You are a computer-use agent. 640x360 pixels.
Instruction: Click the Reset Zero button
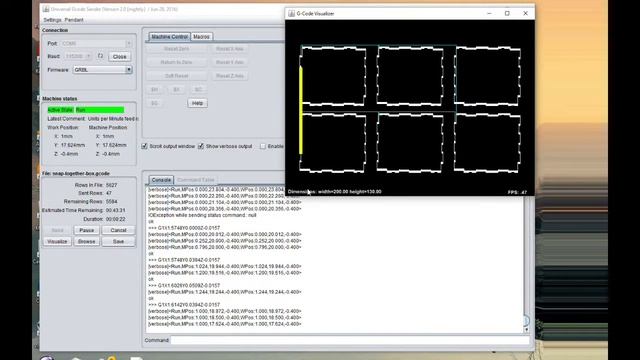176,49
